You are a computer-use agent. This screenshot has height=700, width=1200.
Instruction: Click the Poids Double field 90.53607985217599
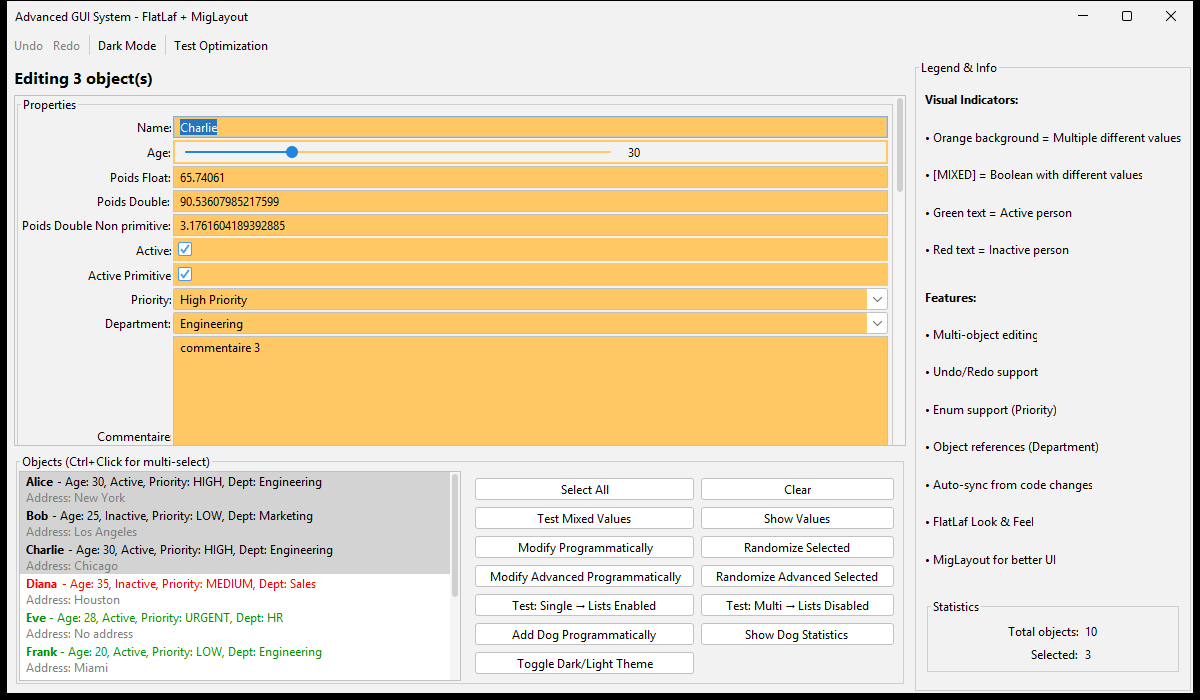(530, 201)
